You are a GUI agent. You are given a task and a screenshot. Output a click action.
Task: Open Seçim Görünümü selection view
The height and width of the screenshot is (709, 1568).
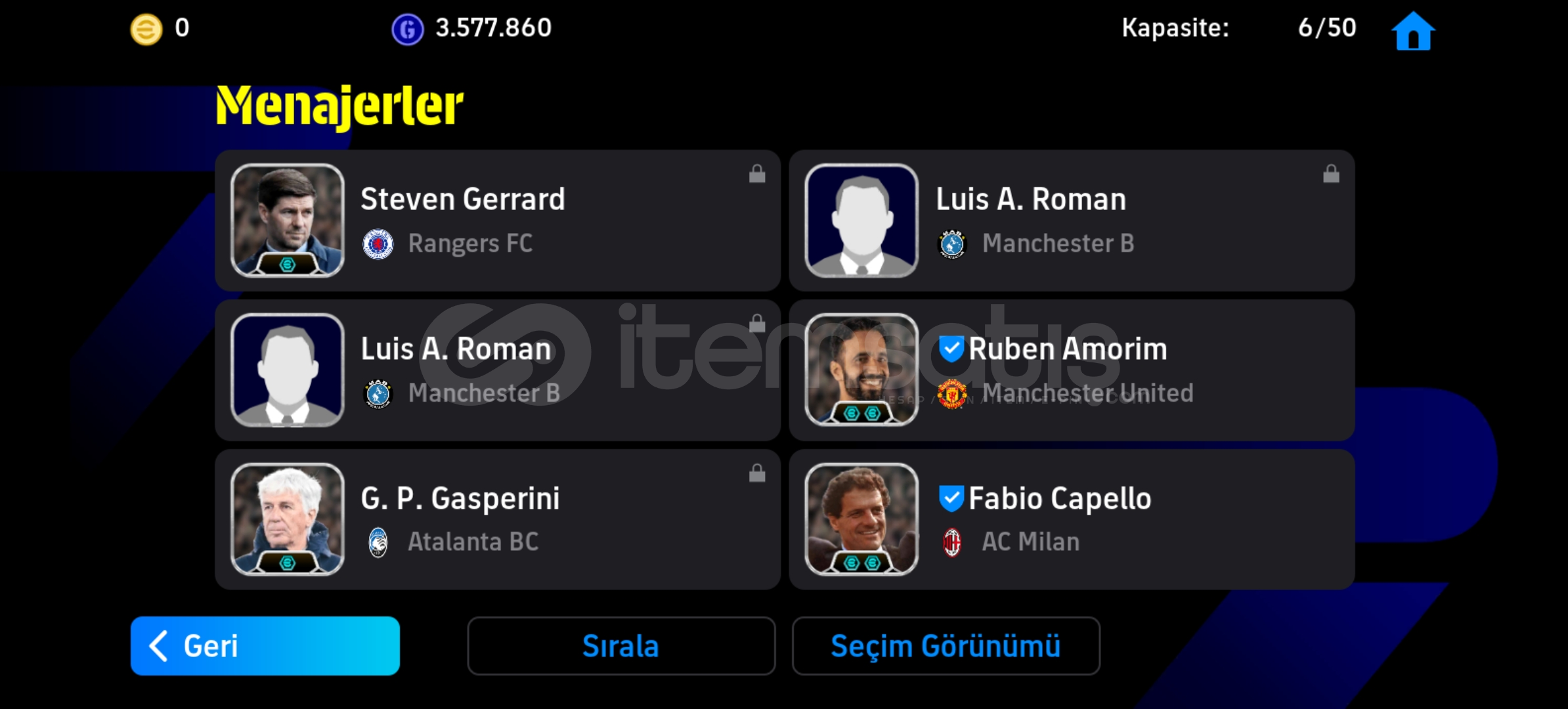tap(946, 646)
